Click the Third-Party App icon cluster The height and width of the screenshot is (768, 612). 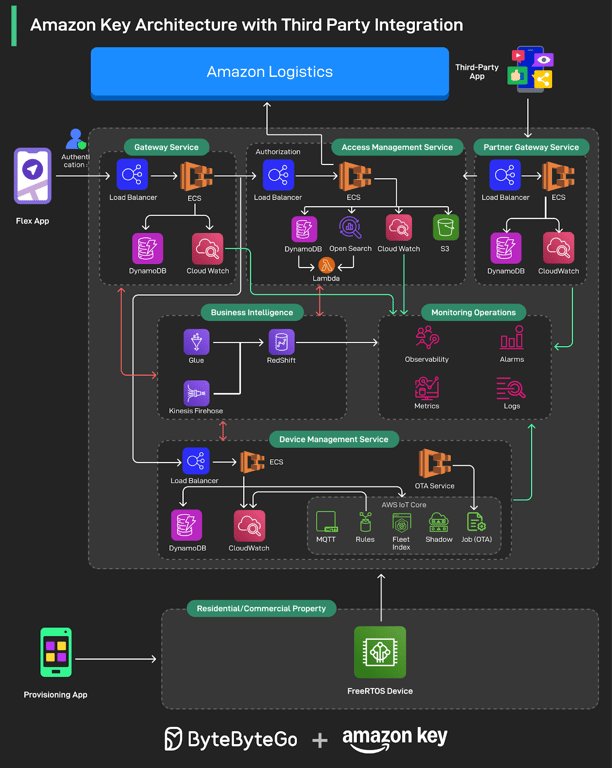pyautogui.click(x=530, y=70)
